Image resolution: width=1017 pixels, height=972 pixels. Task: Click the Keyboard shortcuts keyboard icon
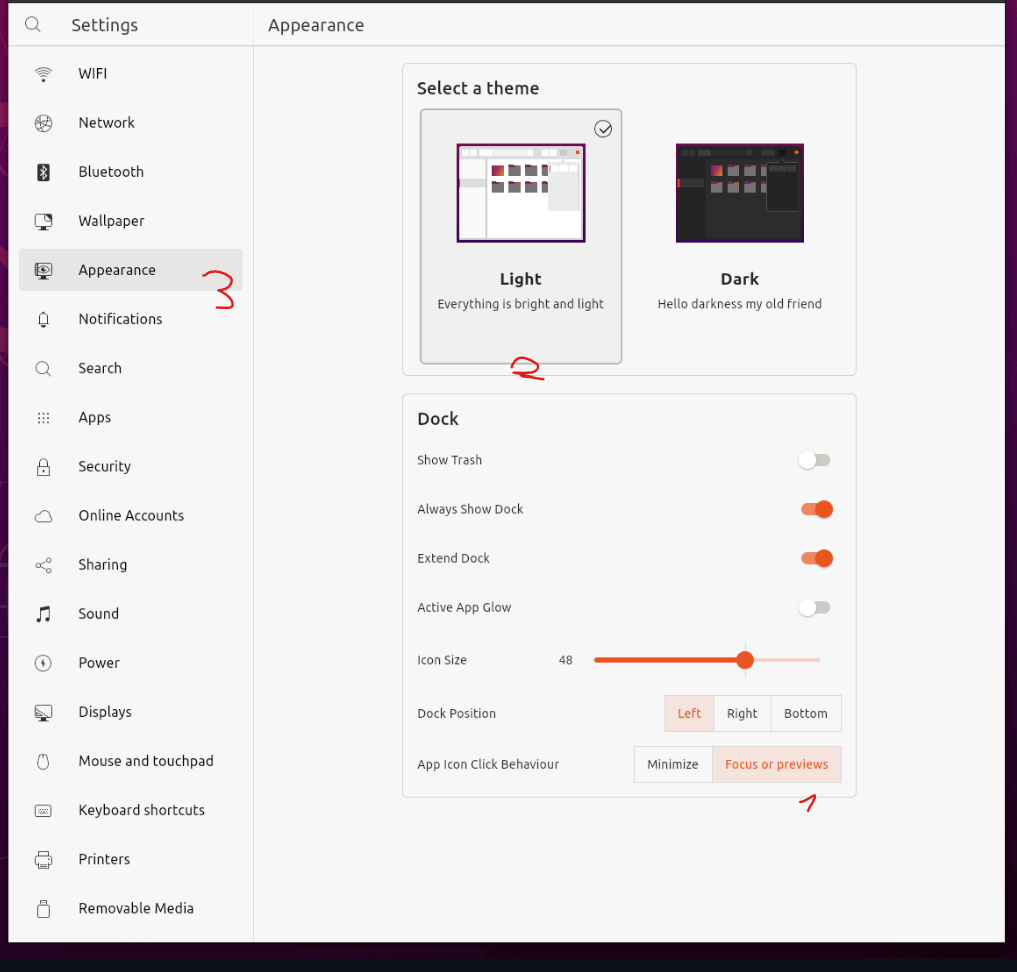tap(43, 811)
